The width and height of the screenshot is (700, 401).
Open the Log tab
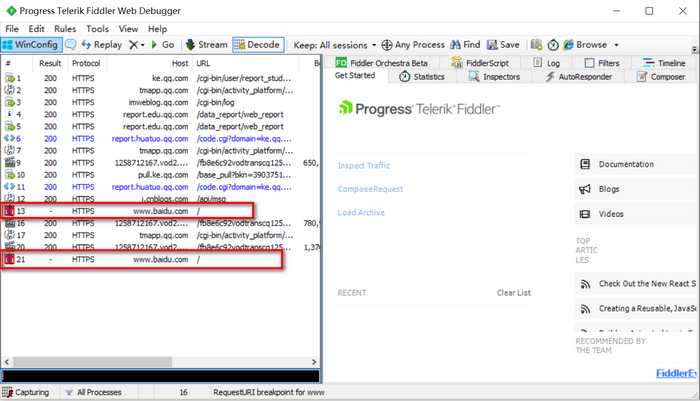coord(547,63)
